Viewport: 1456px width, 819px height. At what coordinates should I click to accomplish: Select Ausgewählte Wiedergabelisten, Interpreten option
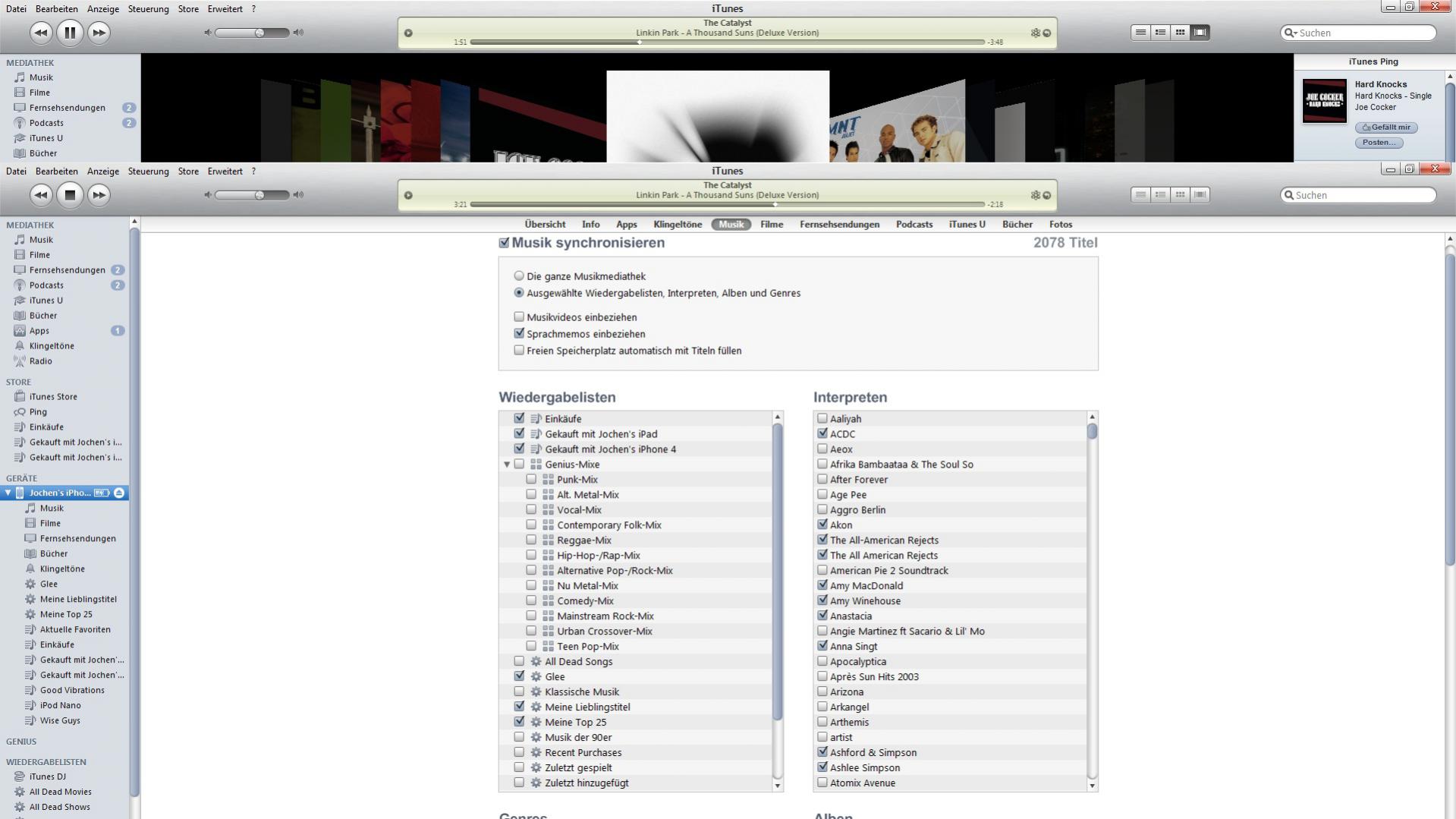pyautogui.click(x=519, y=293)
